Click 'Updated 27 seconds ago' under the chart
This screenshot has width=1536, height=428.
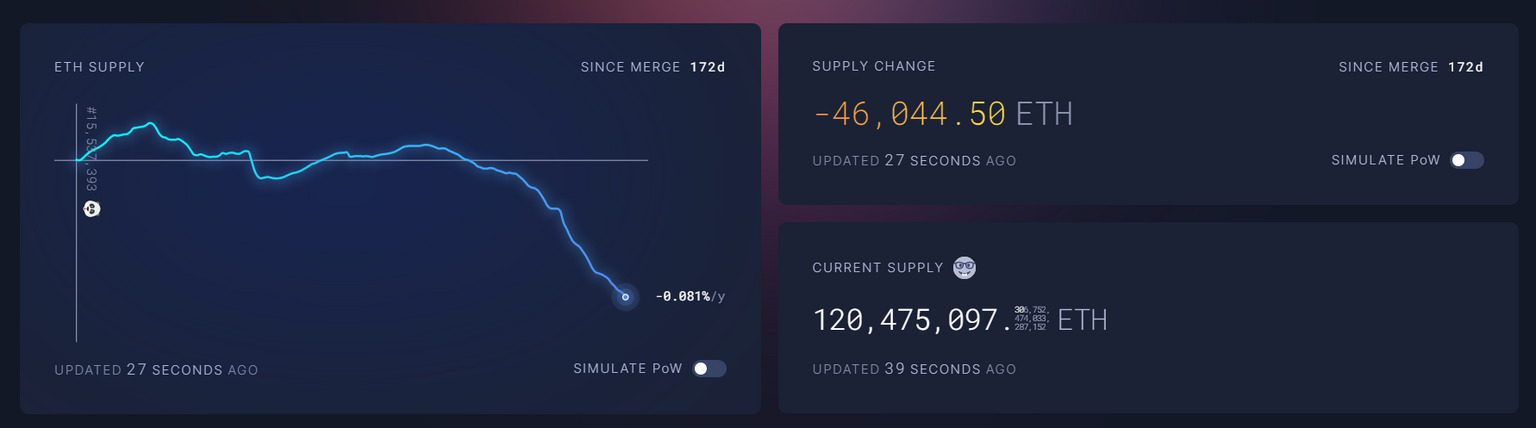coord(156,370)
